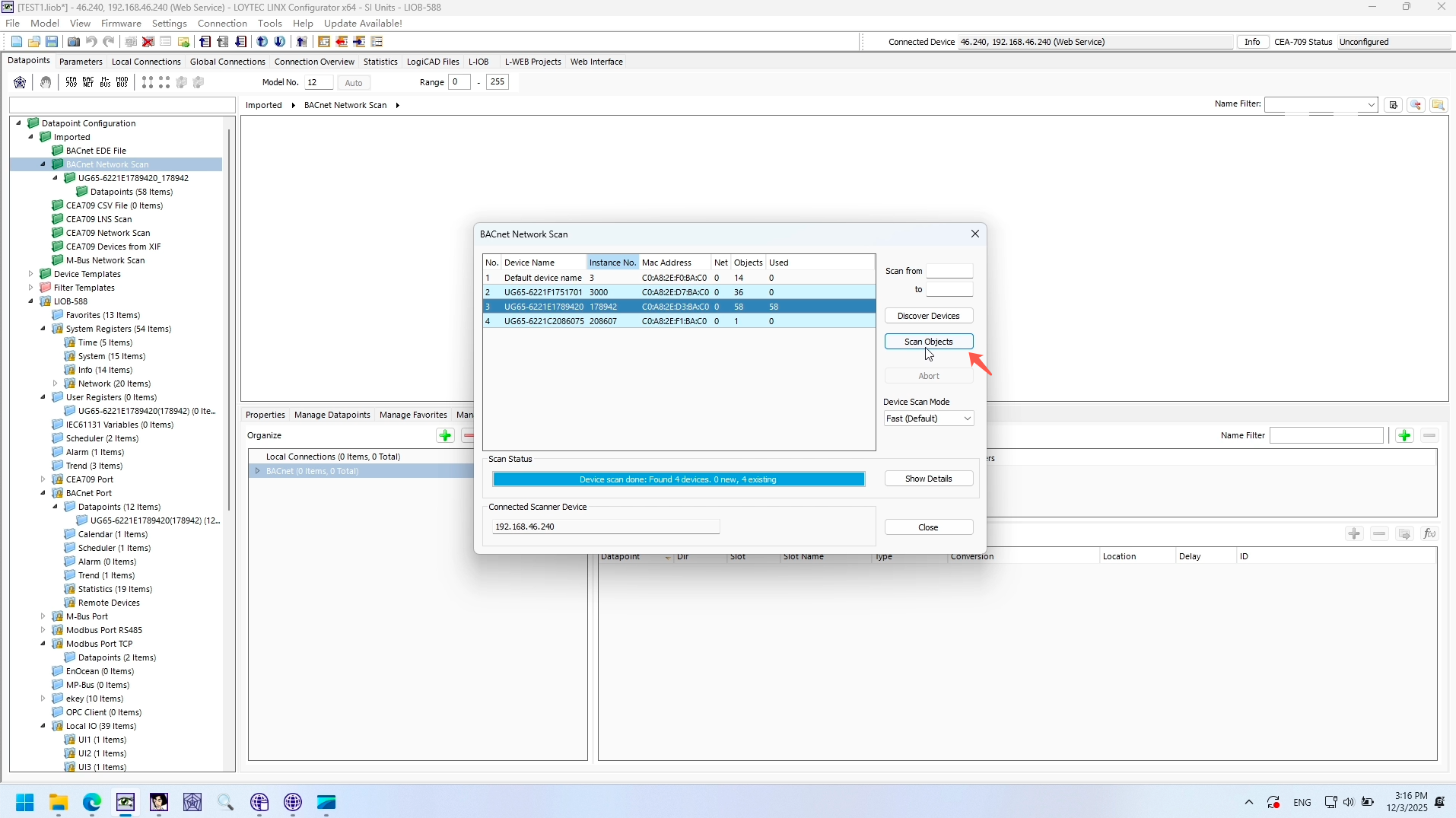Click the Undo arrow toolbar icon
This screenshot has height=818, width=1456.
(91, 42)
